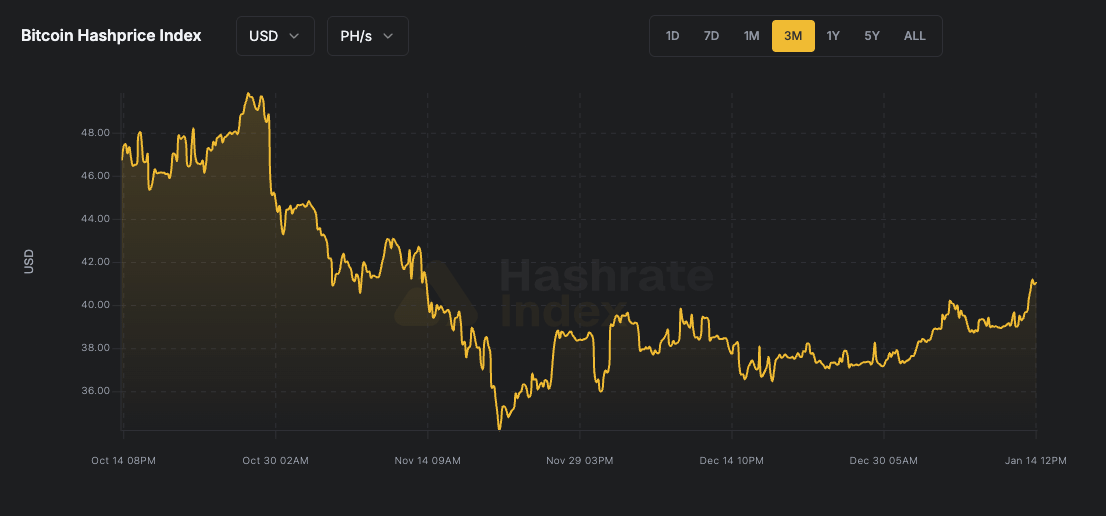Expand the USD currency dropdown
Viewport: 1106px width, 516px height.
(274, 36)
